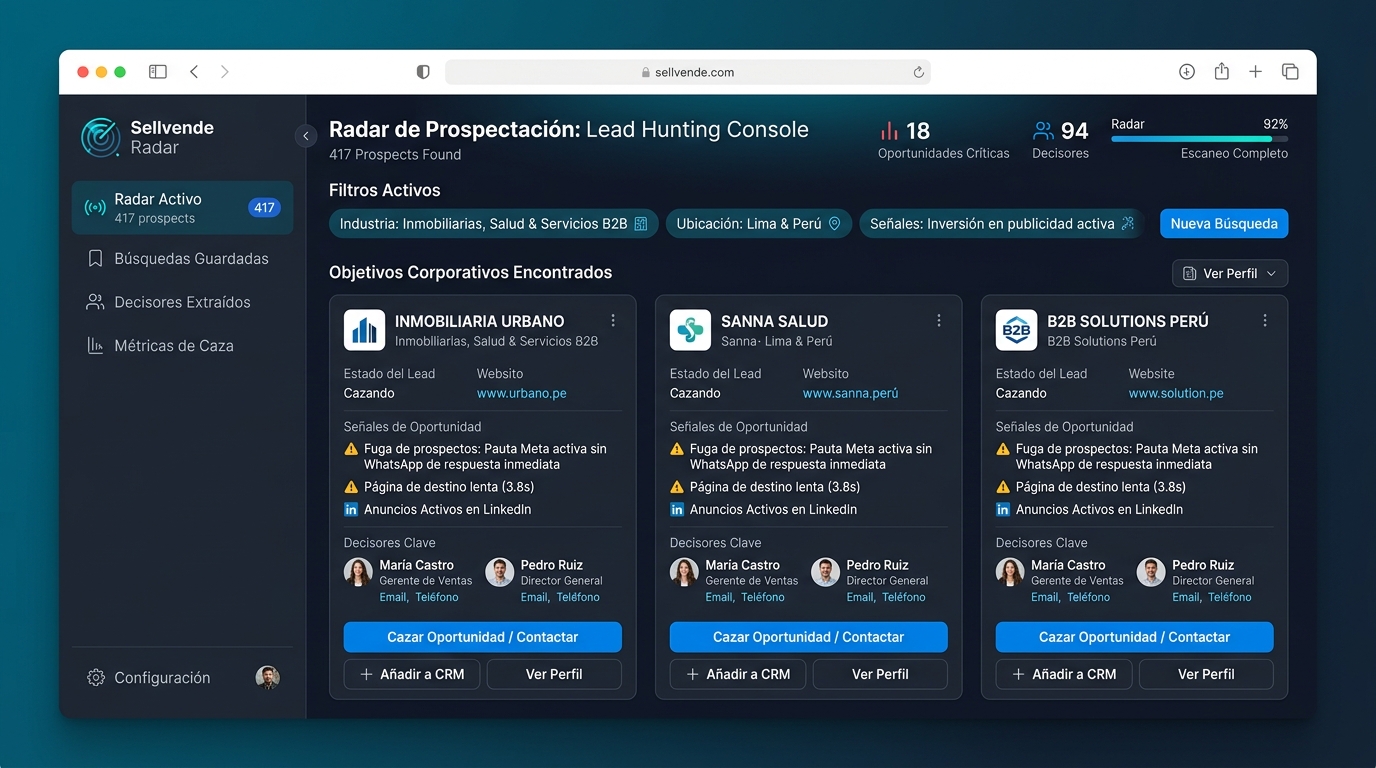1376x768 pixels.
Task: Open Sanna Salud card options menu
Action: (x=939, y=321)
